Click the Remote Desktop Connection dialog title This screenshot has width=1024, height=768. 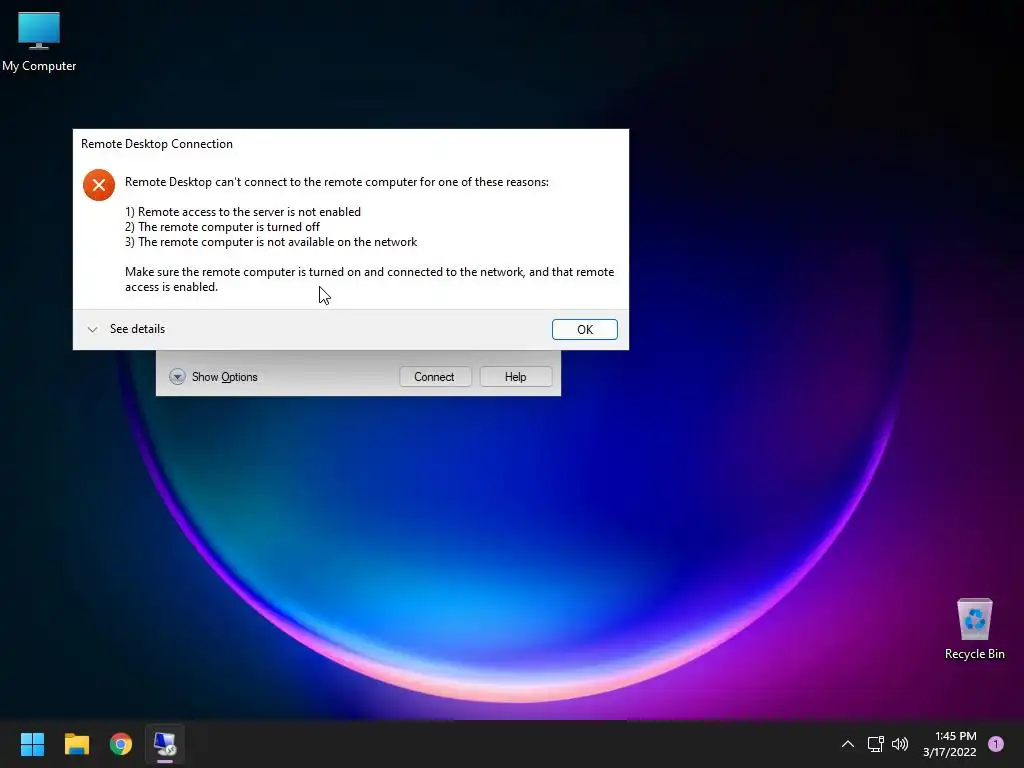point(157,144)
